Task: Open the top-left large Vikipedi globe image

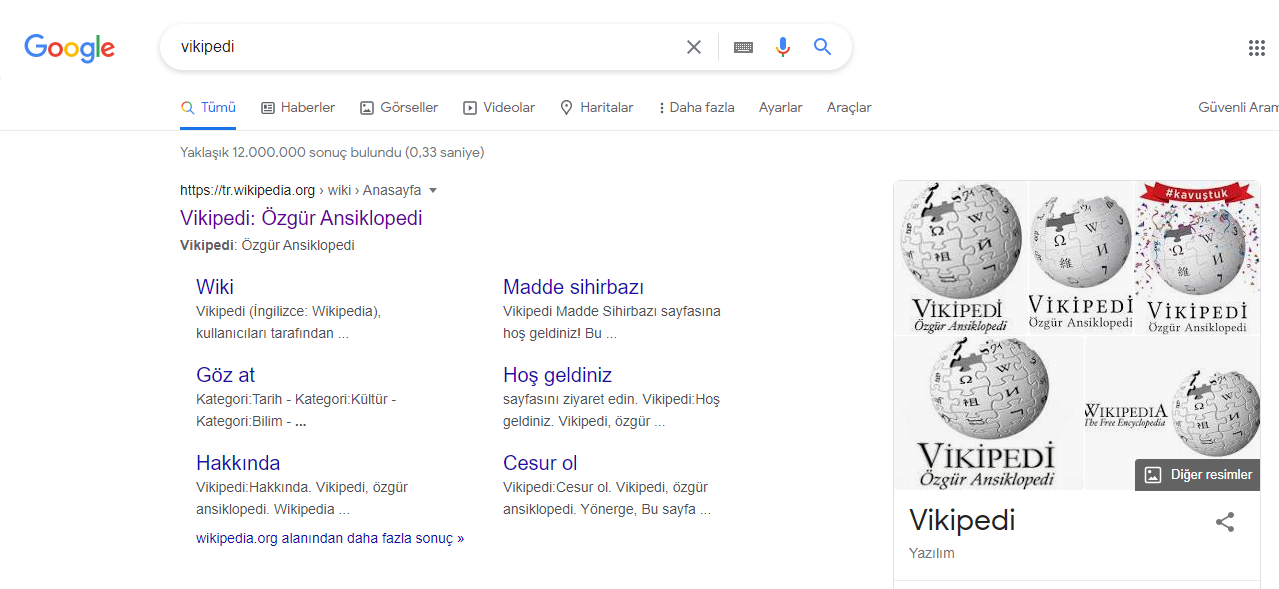Action: tap(960, 257)
